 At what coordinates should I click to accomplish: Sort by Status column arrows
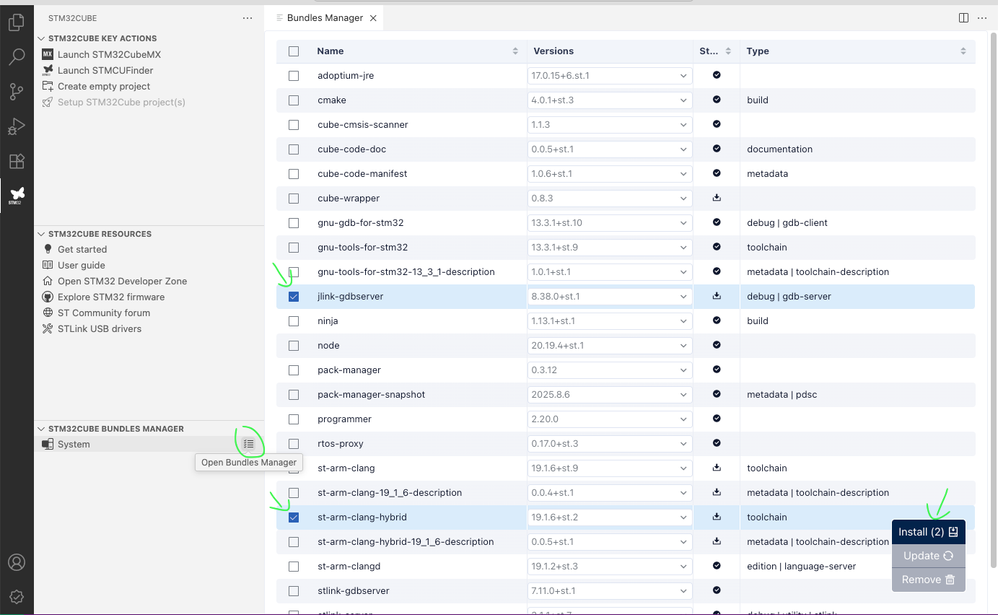click(x=728, y=51)
